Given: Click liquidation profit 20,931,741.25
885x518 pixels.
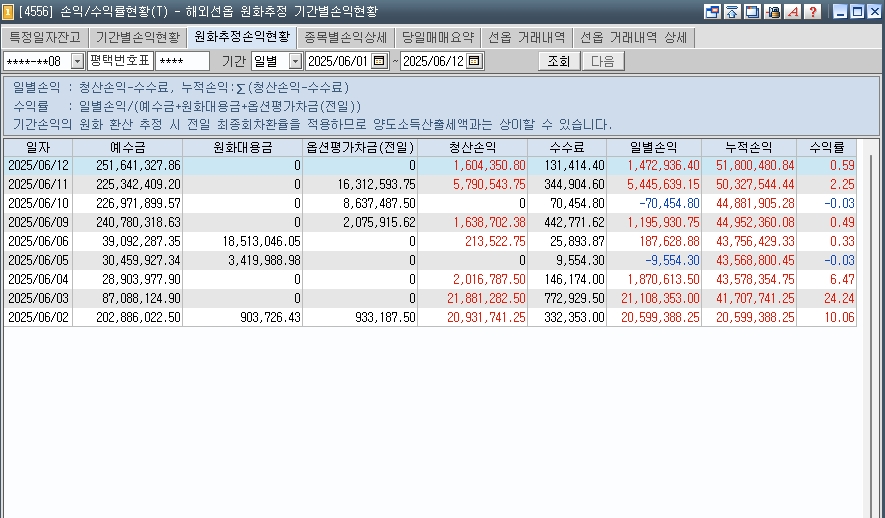Looking at the screenshot, I should pos(486,317).
